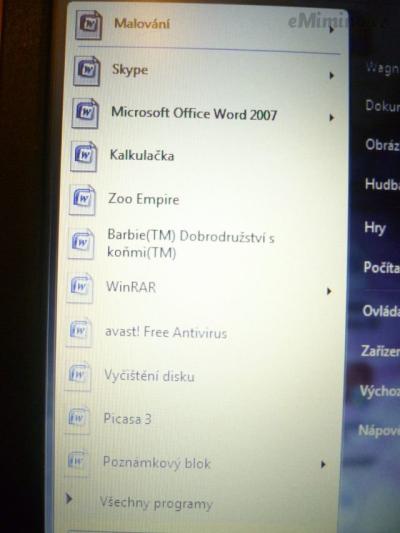This screenshot has height=533, width=400.
Task: Select Poznámkový blok text entry
Action: pos(157,463)
